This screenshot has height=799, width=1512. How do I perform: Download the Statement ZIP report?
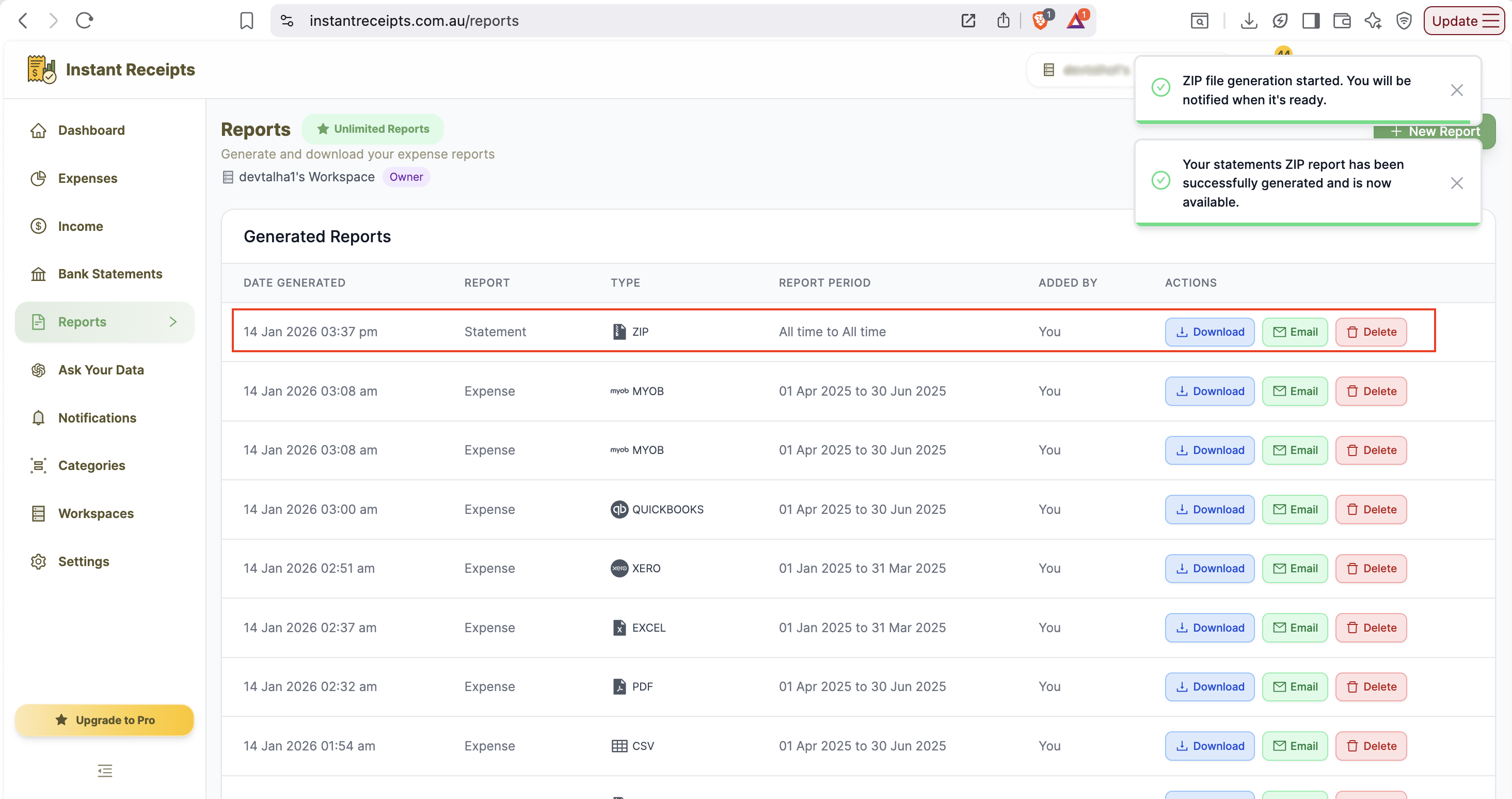tap(1209, 332)
